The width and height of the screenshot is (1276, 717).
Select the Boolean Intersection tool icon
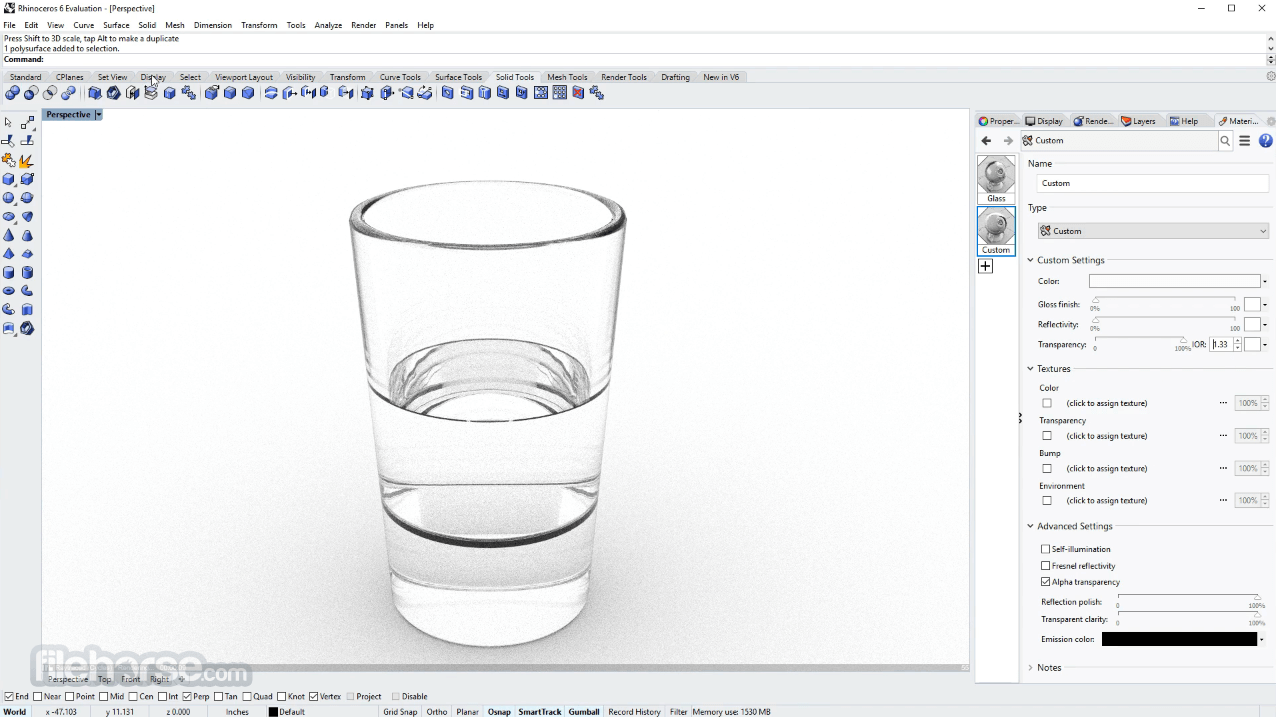[x=50, y=93]
